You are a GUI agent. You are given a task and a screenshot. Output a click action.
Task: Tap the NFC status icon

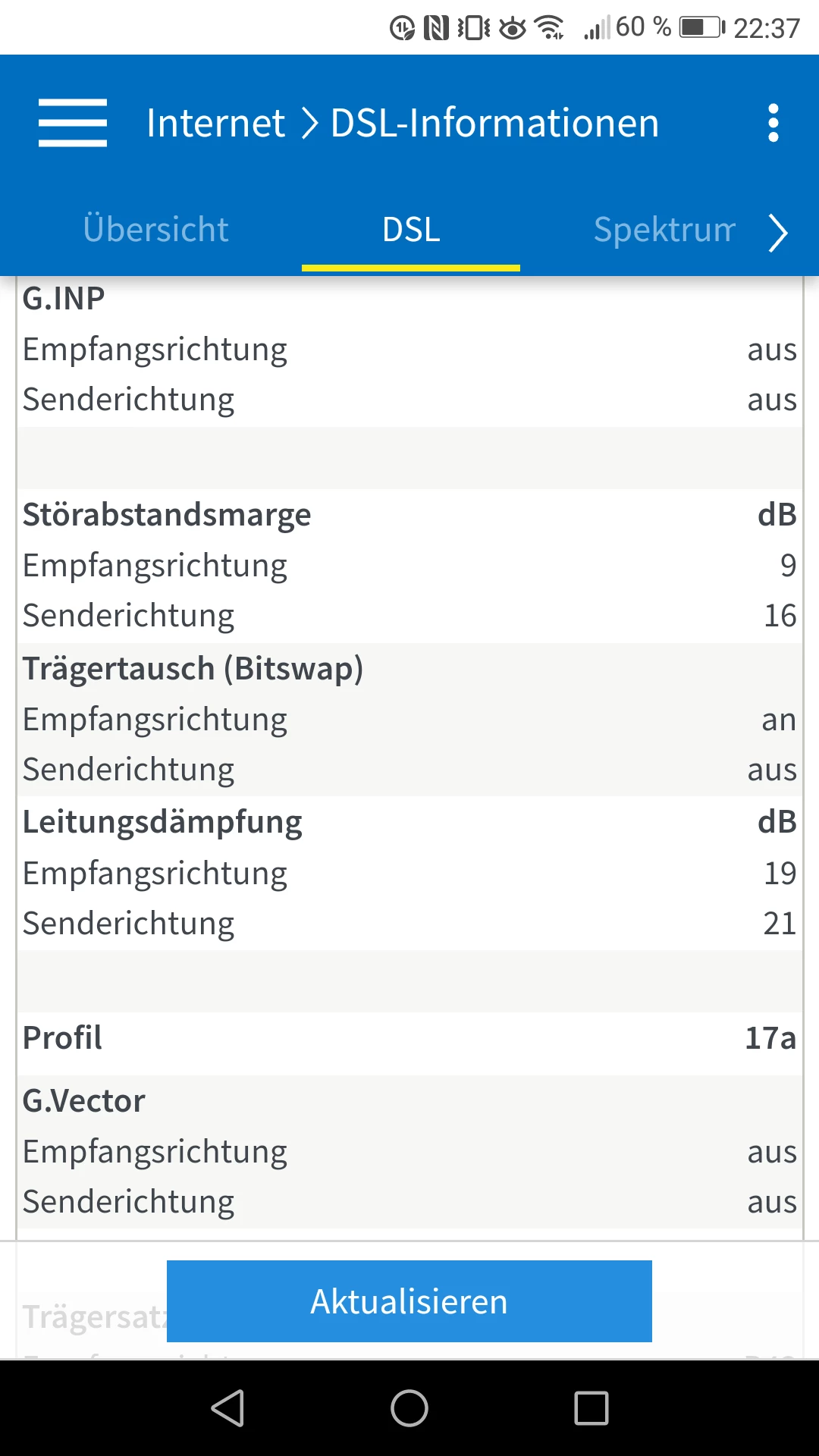pyautogui.click(x=436, y=28)
